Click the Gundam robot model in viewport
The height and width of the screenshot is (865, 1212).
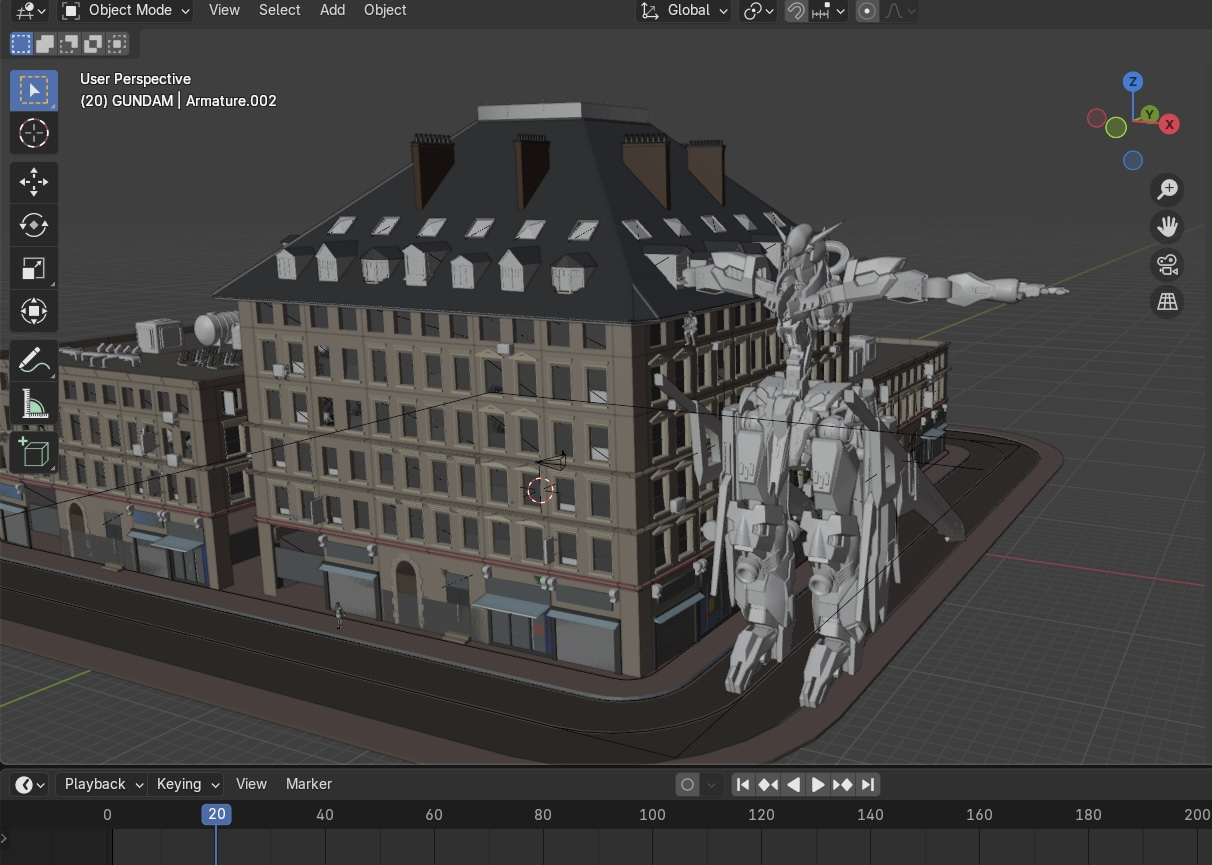pyautogui.click(x=818, y=450)
